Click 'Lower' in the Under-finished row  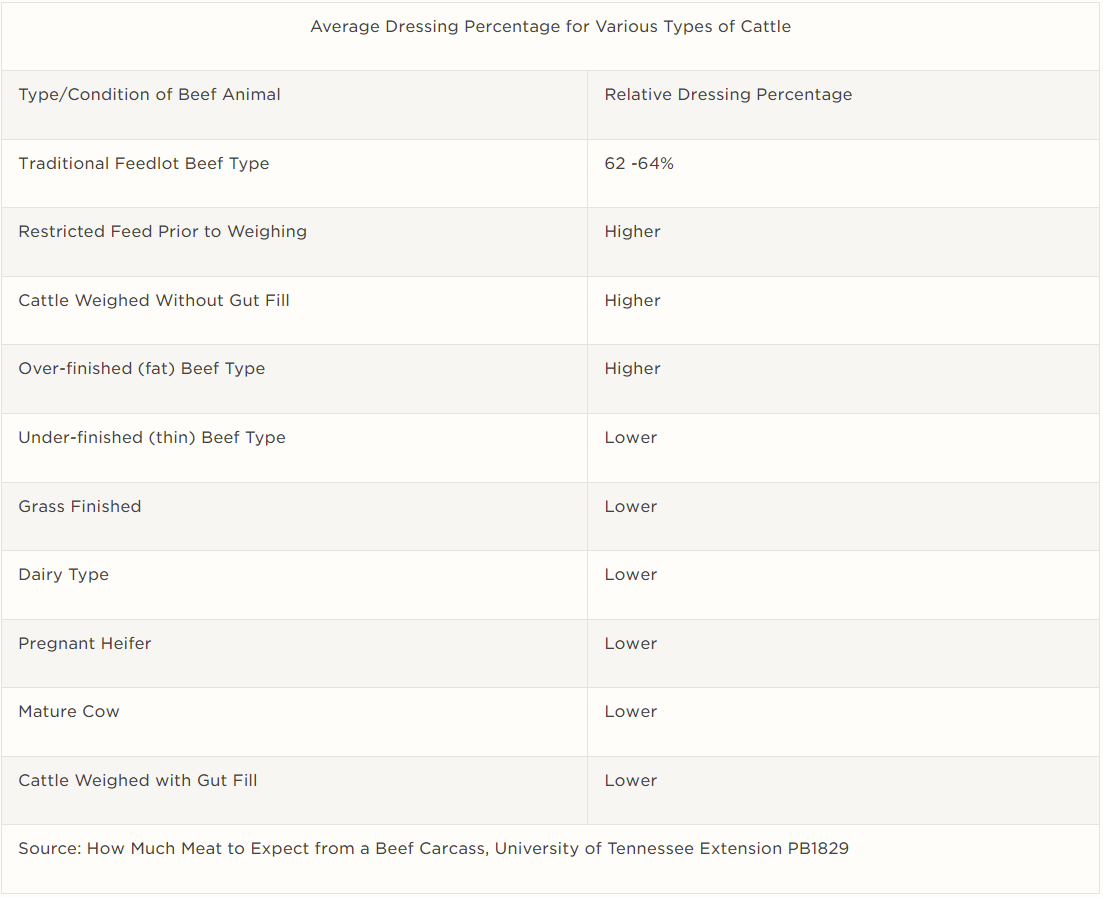click(631, 438)
